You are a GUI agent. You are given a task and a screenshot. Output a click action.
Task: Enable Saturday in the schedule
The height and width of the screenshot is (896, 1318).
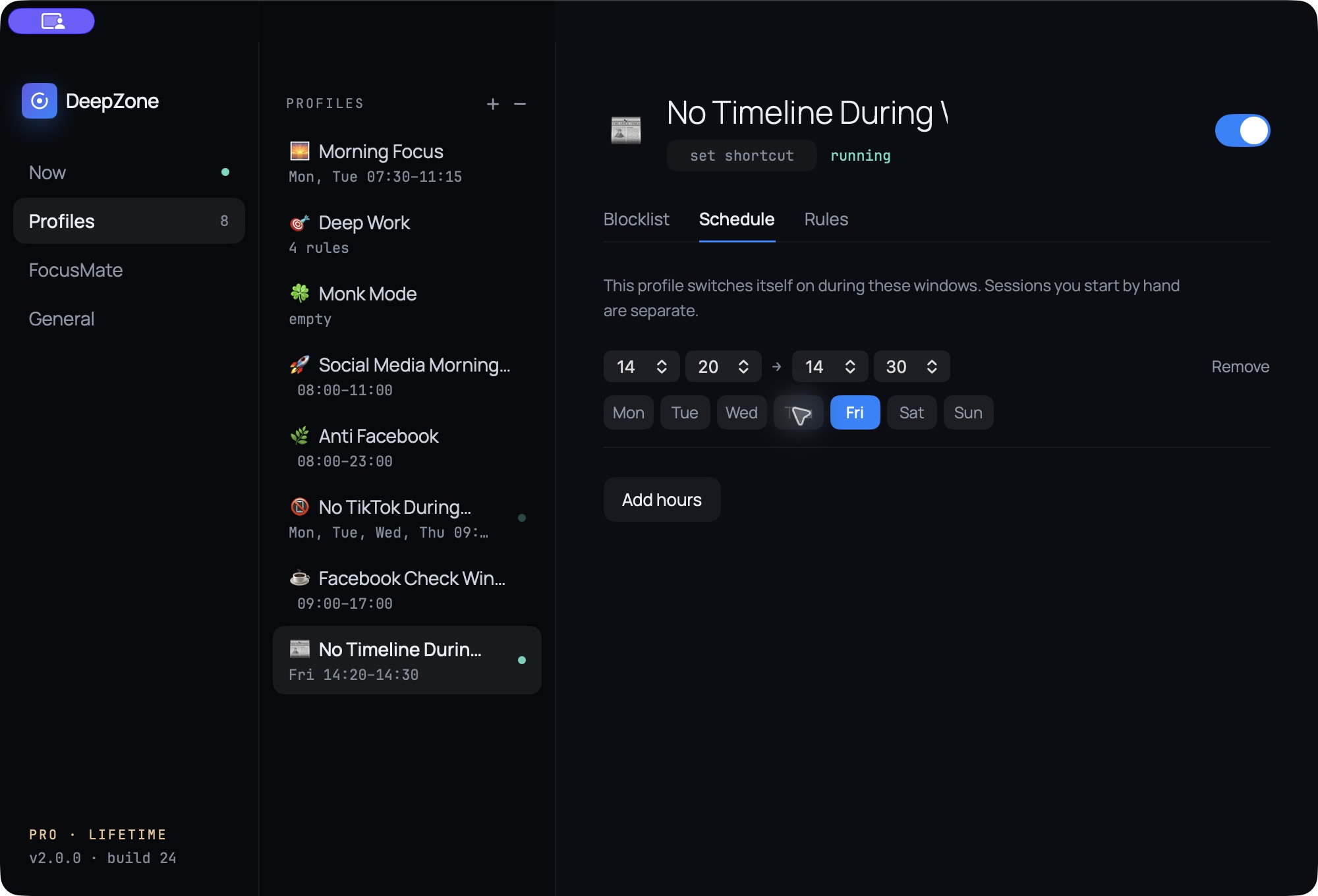pos(911,412)
